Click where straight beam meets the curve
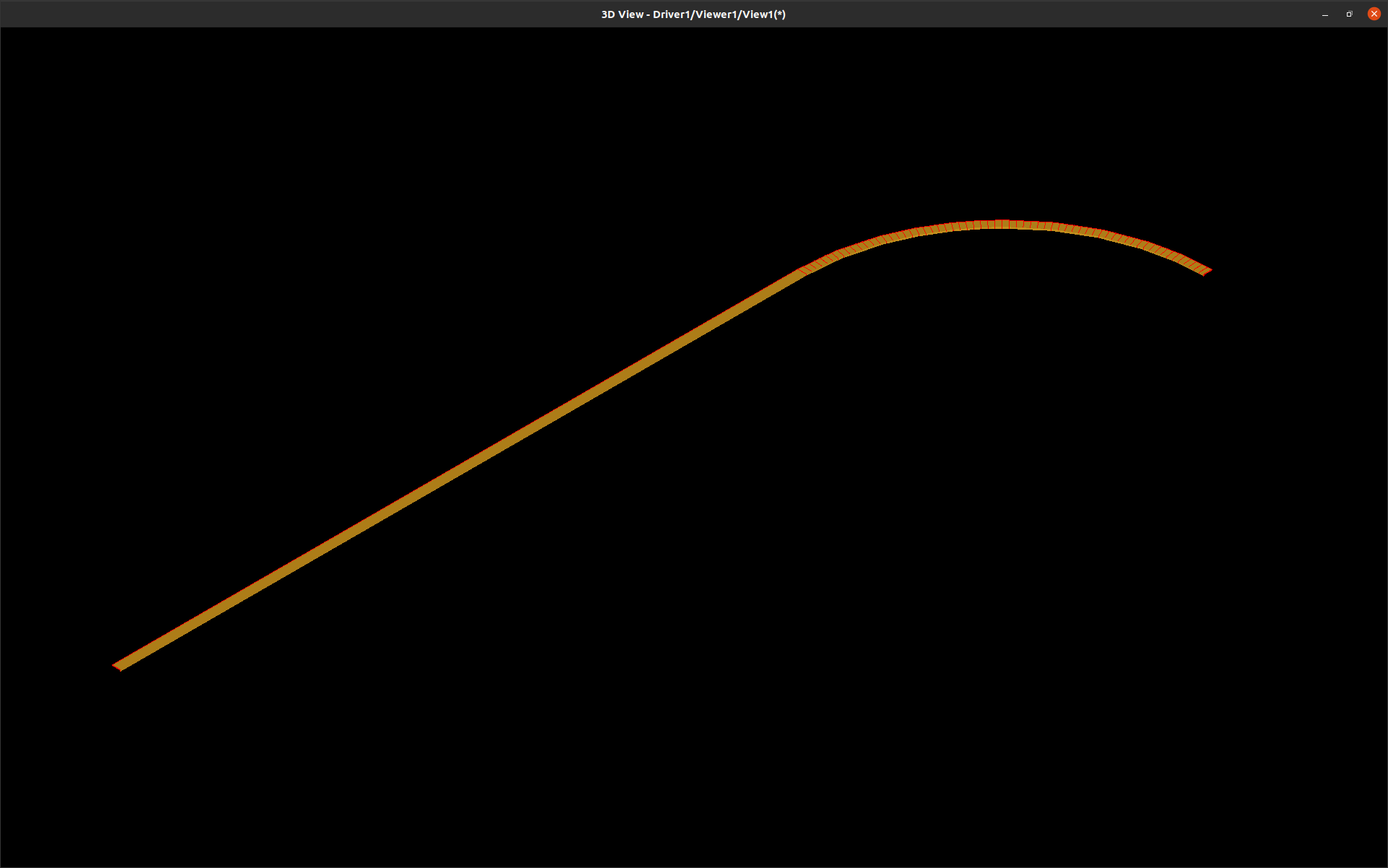This screenshot has height=868, width=1388. 802,272
